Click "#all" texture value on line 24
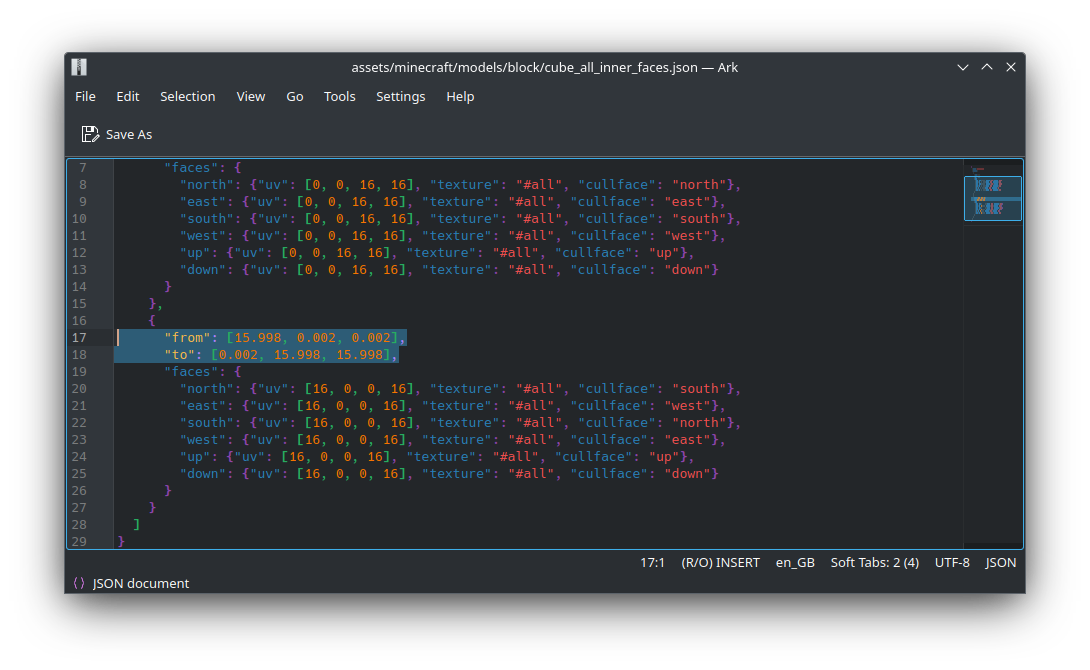 click(516, 457)
